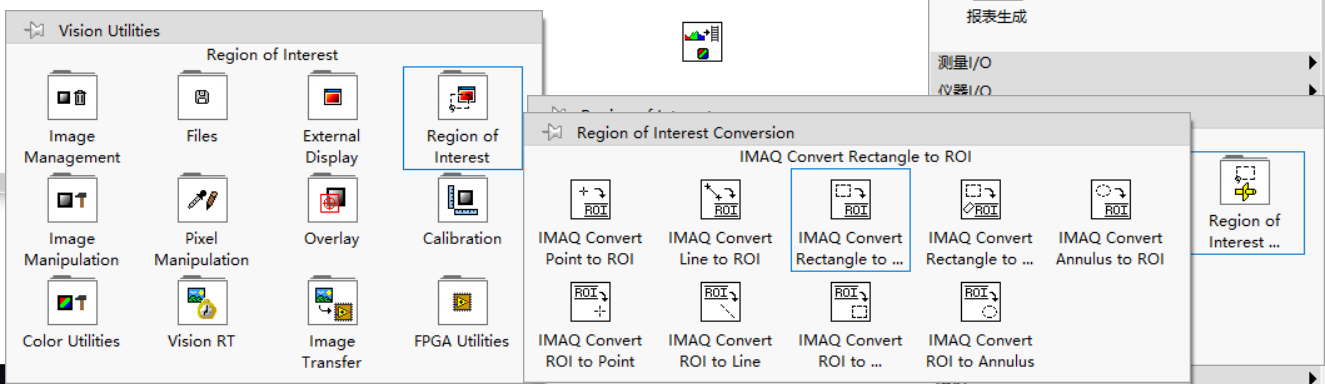The height and width of the screenshot is (384, 1325).
Task: Click the image VI icon on the diagram
Action: tap(702, 42)
